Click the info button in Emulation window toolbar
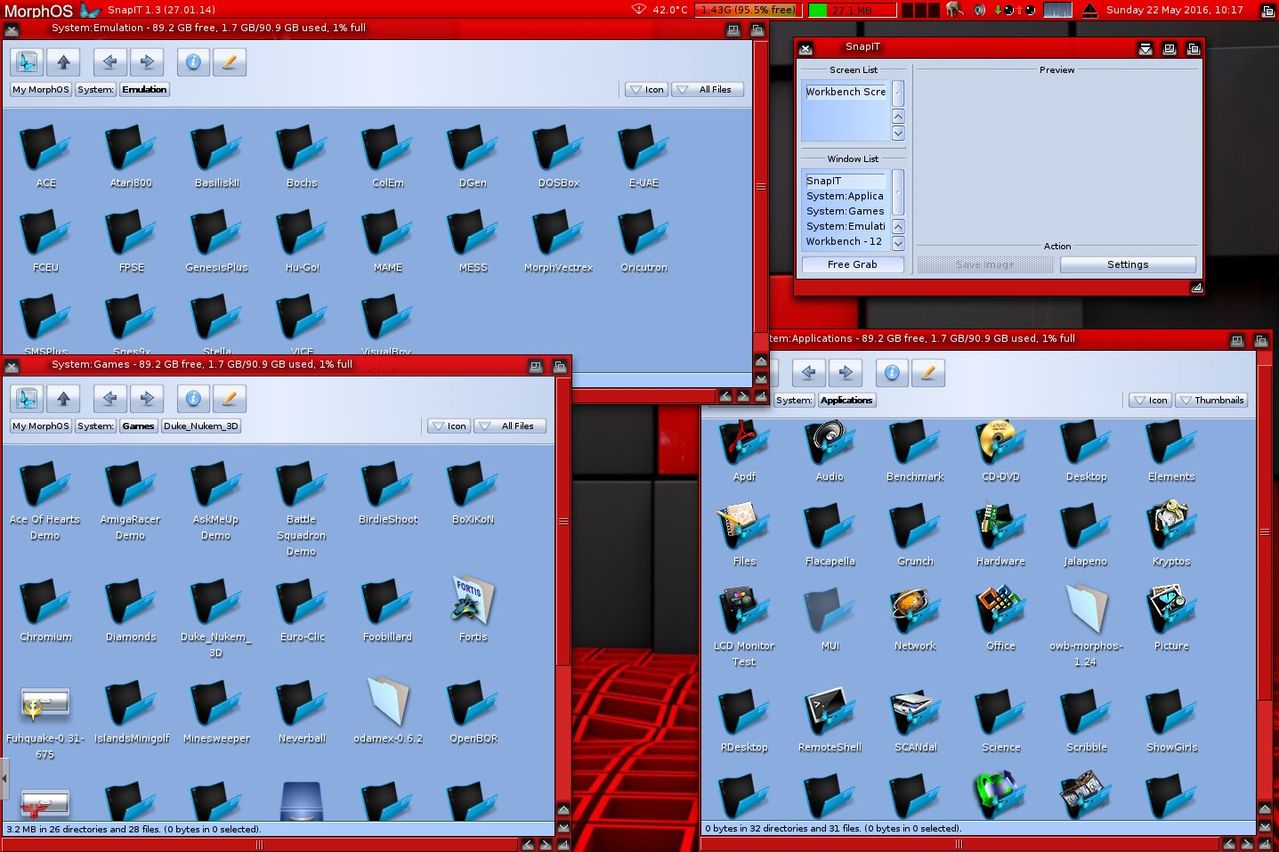1279x852 pixels. coord(193,62)
